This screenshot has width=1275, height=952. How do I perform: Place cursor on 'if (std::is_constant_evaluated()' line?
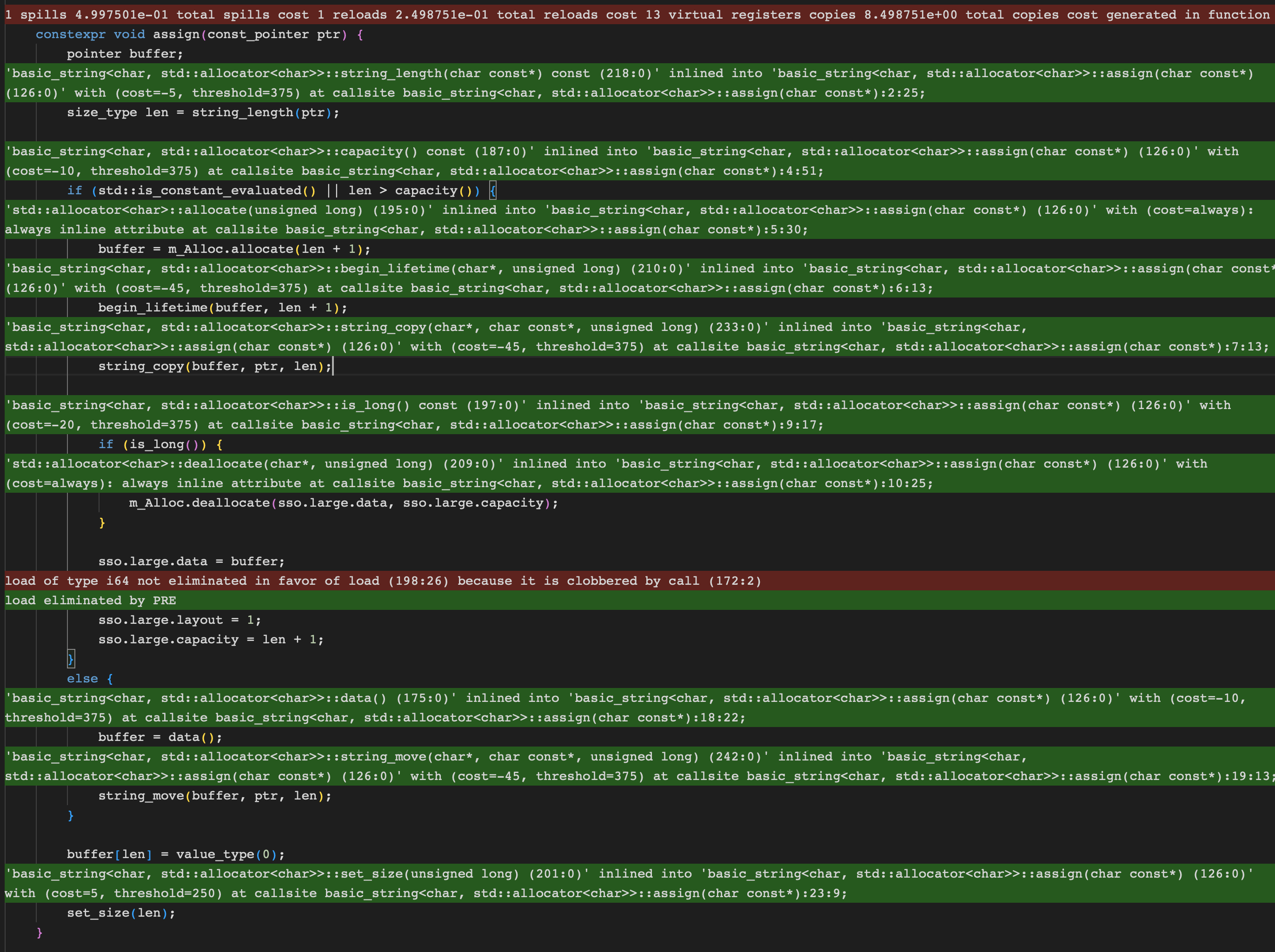(281, 190)
